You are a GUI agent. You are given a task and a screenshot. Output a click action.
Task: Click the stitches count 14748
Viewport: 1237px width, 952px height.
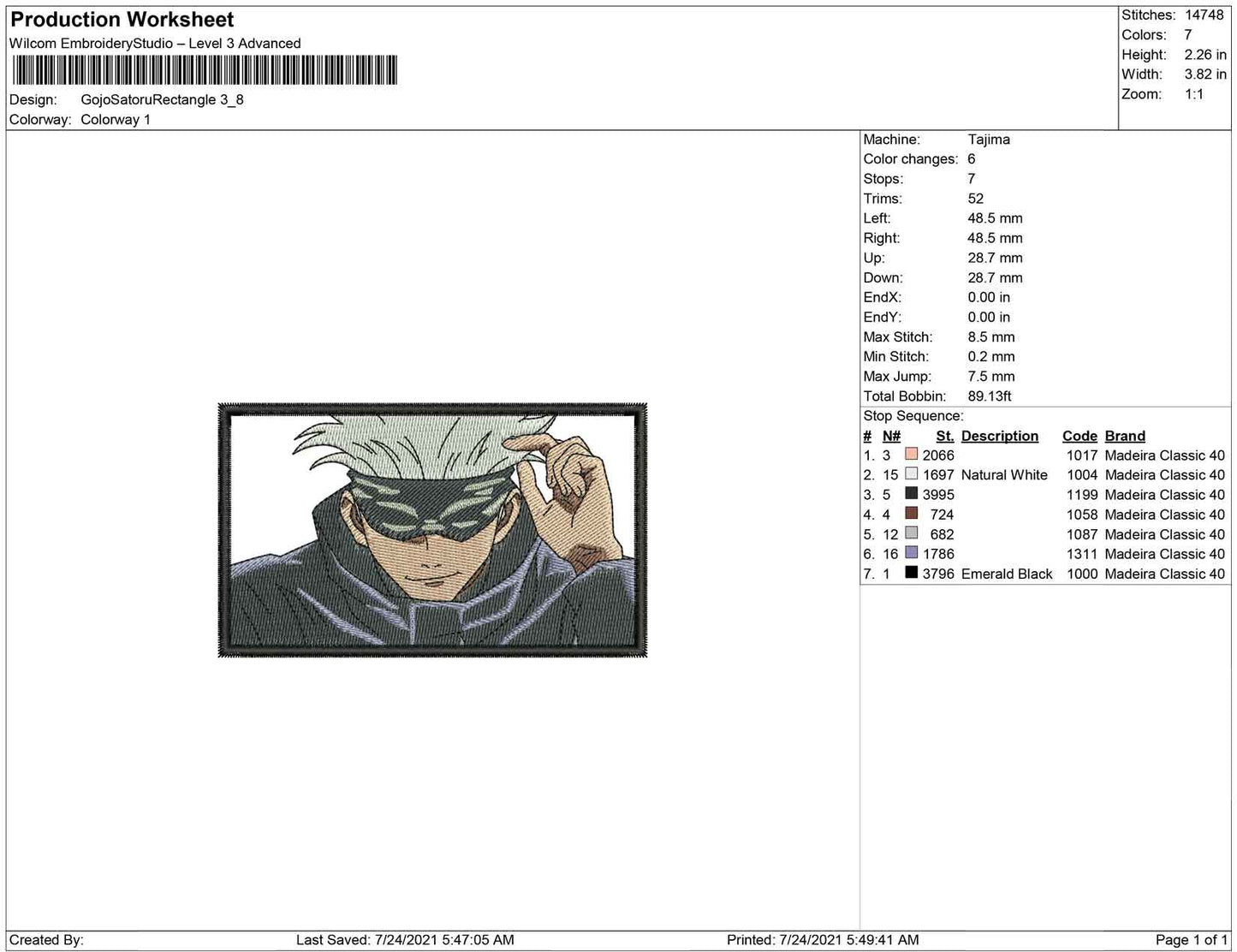tap(1204, 15)
